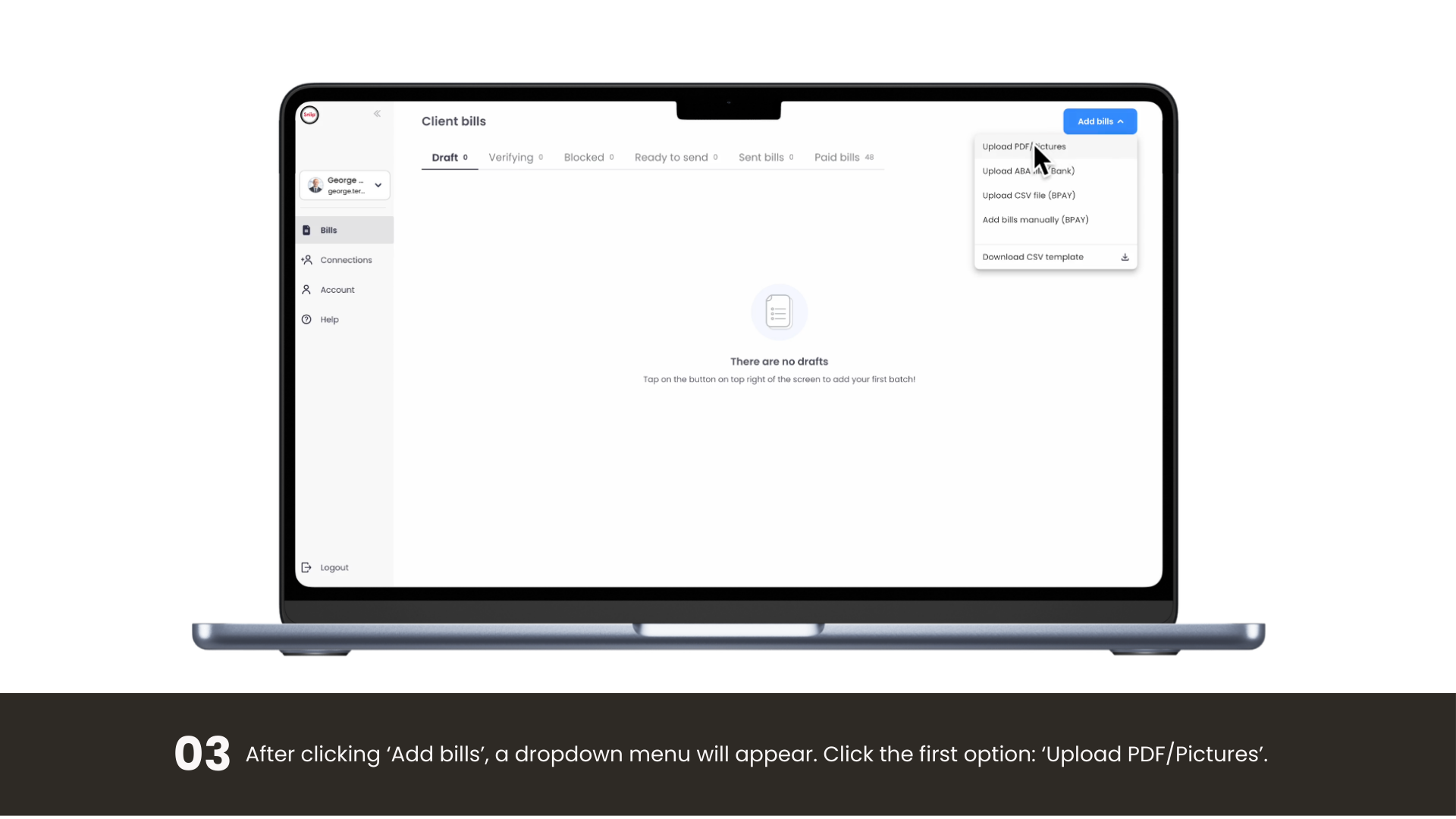Click the Account person icon

coord(306,290)
